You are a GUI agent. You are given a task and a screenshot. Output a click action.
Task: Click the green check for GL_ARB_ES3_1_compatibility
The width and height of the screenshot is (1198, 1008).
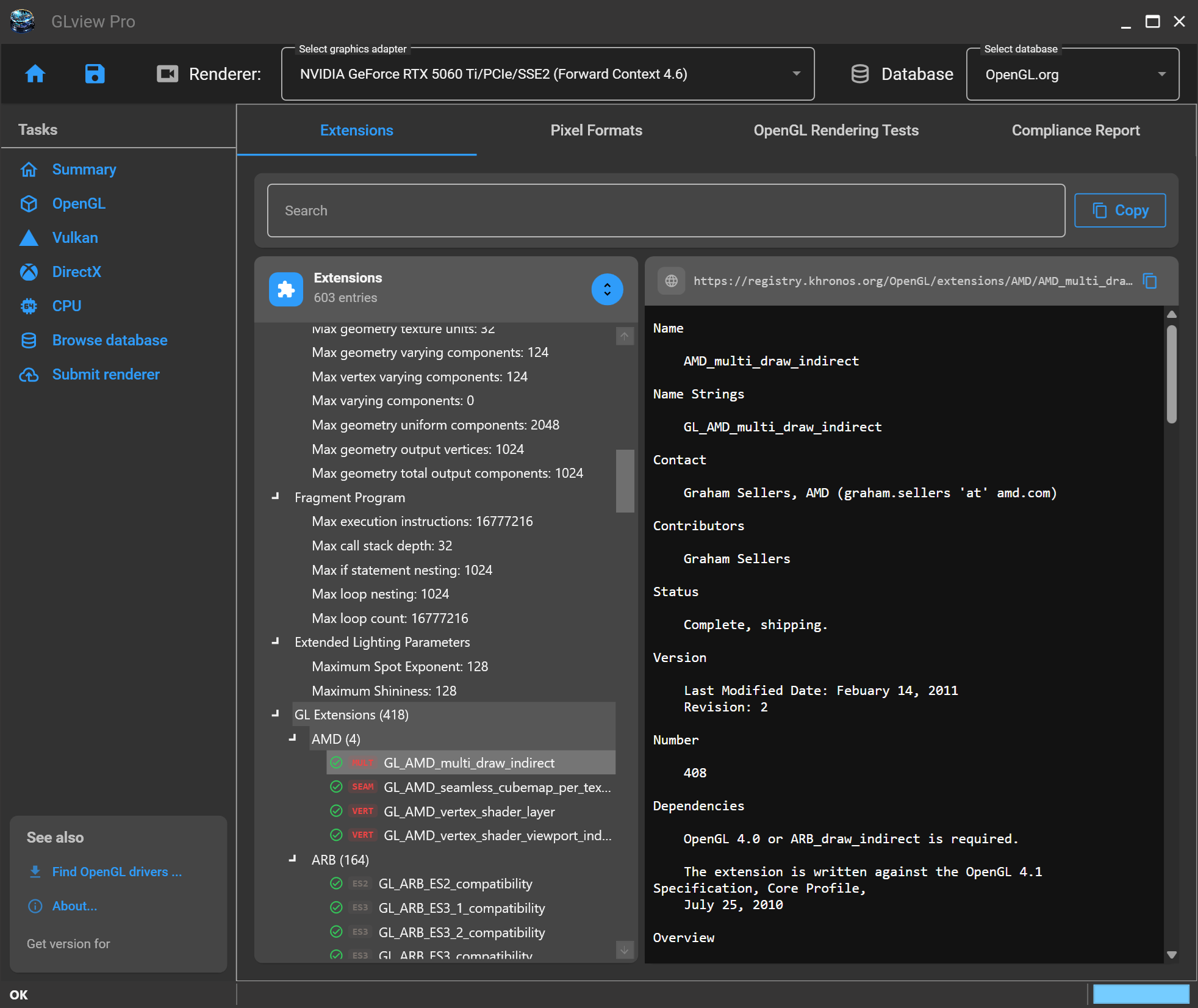click(x=336, y=908)
